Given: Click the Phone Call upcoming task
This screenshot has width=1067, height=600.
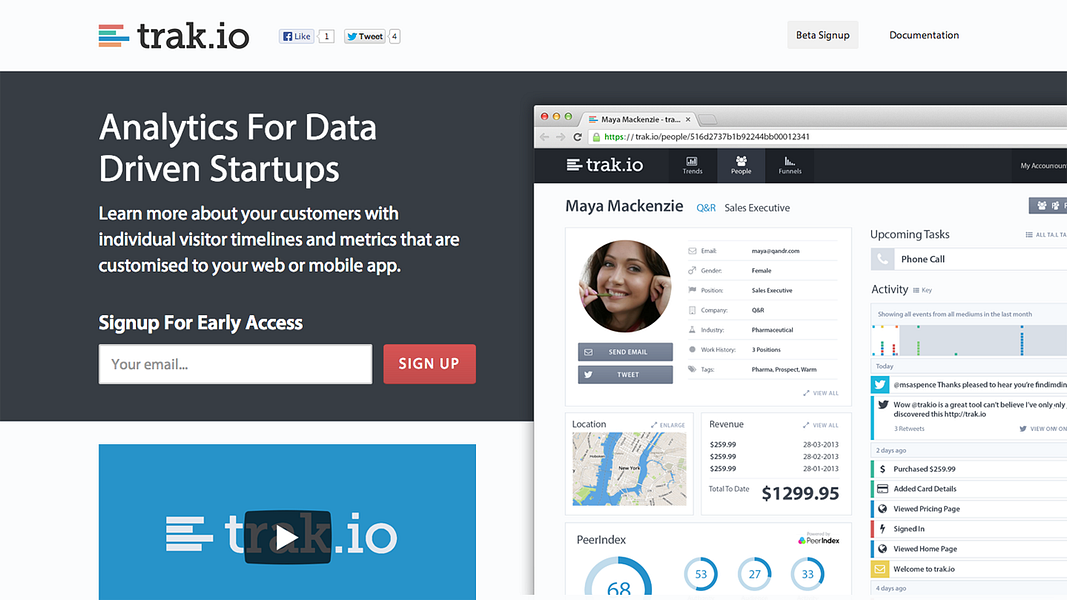Looking at the screenshot, I should 969,259.
